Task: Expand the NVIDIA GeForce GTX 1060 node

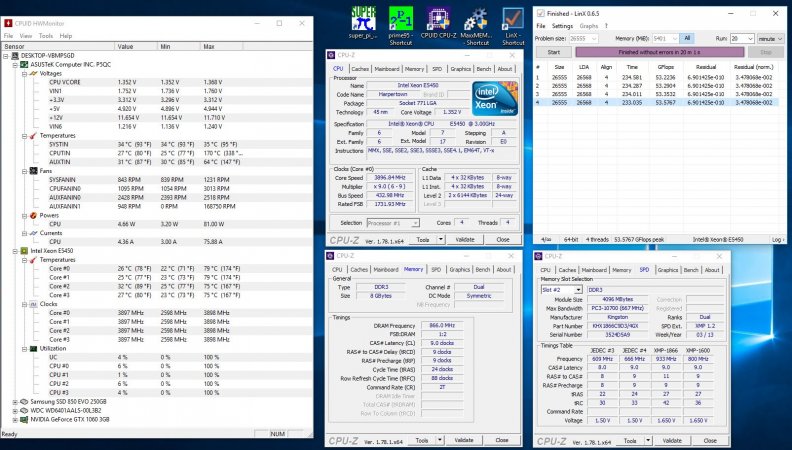Action: coord(15,419)
